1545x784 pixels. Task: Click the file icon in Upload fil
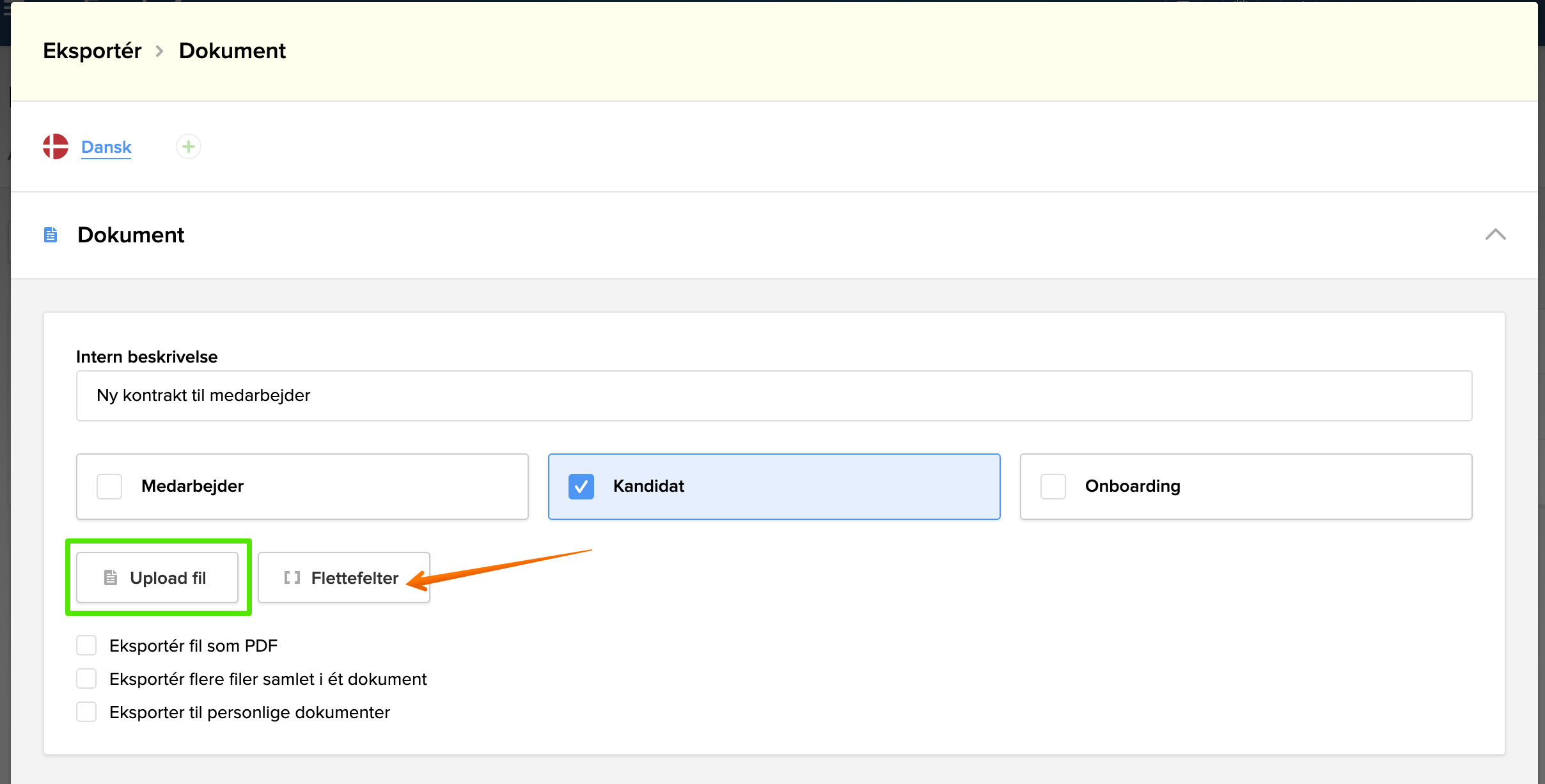point(111,577)
